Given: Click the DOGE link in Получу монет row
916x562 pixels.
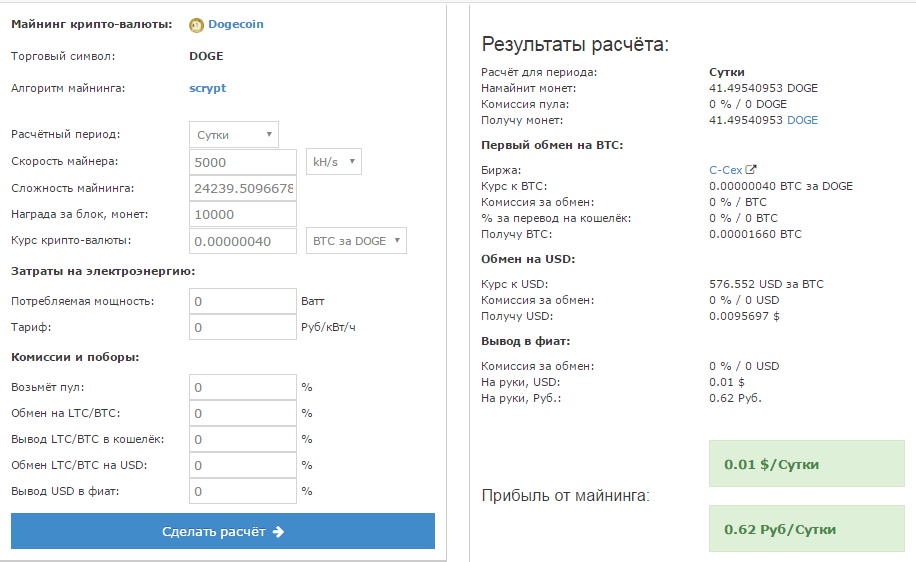Looking at the screenshot, I should click(x=802, y=120).
